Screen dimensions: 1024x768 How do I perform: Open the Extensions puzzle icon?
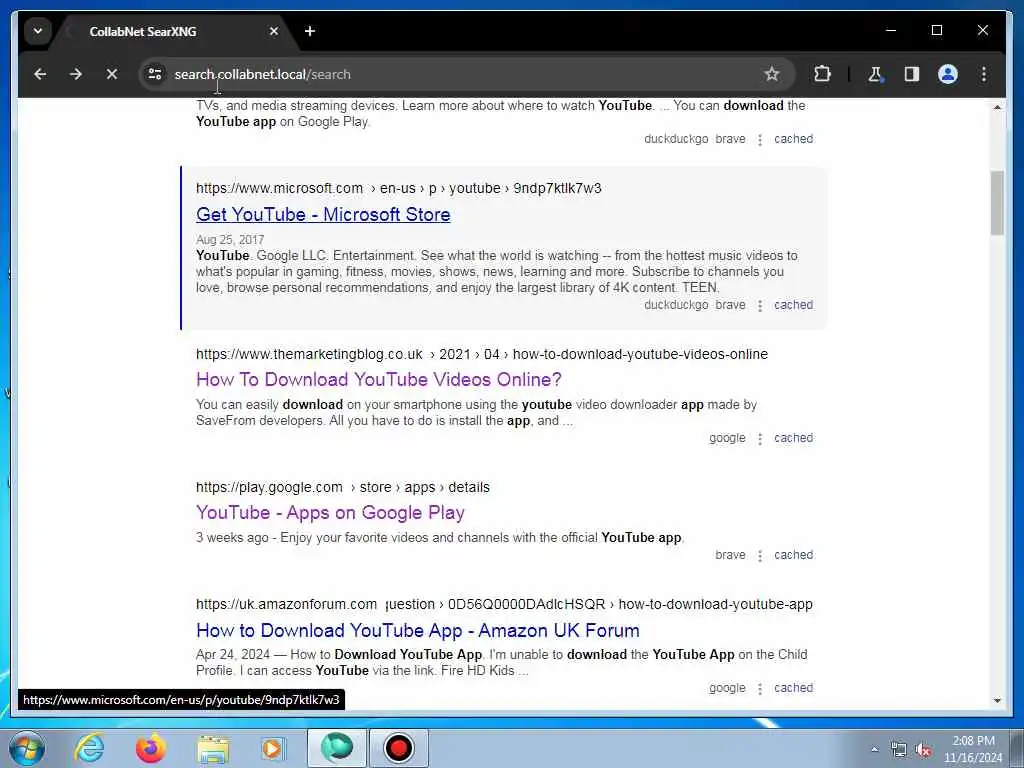pyautogui.click(x=822, y=74)
